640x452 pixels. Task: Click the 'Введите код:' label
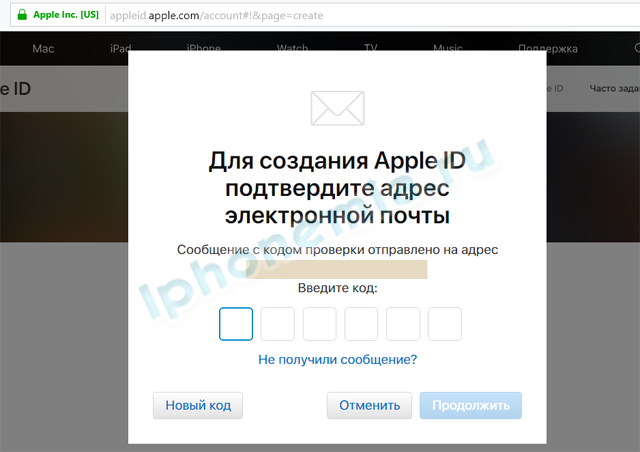tap(338, 288)
